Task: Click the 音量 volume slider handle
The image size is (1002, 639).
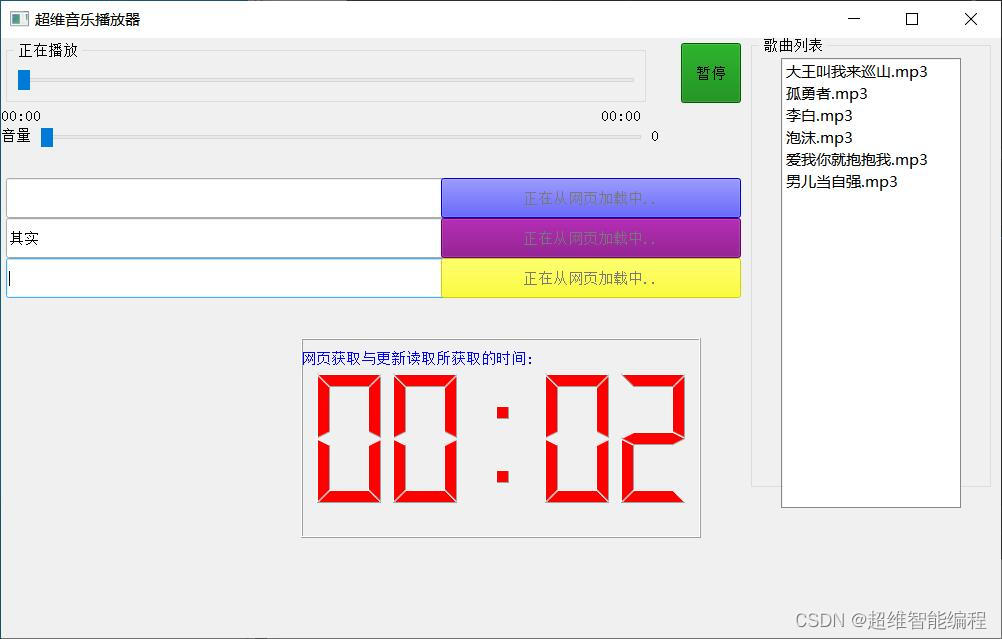Action: [47, 137]
